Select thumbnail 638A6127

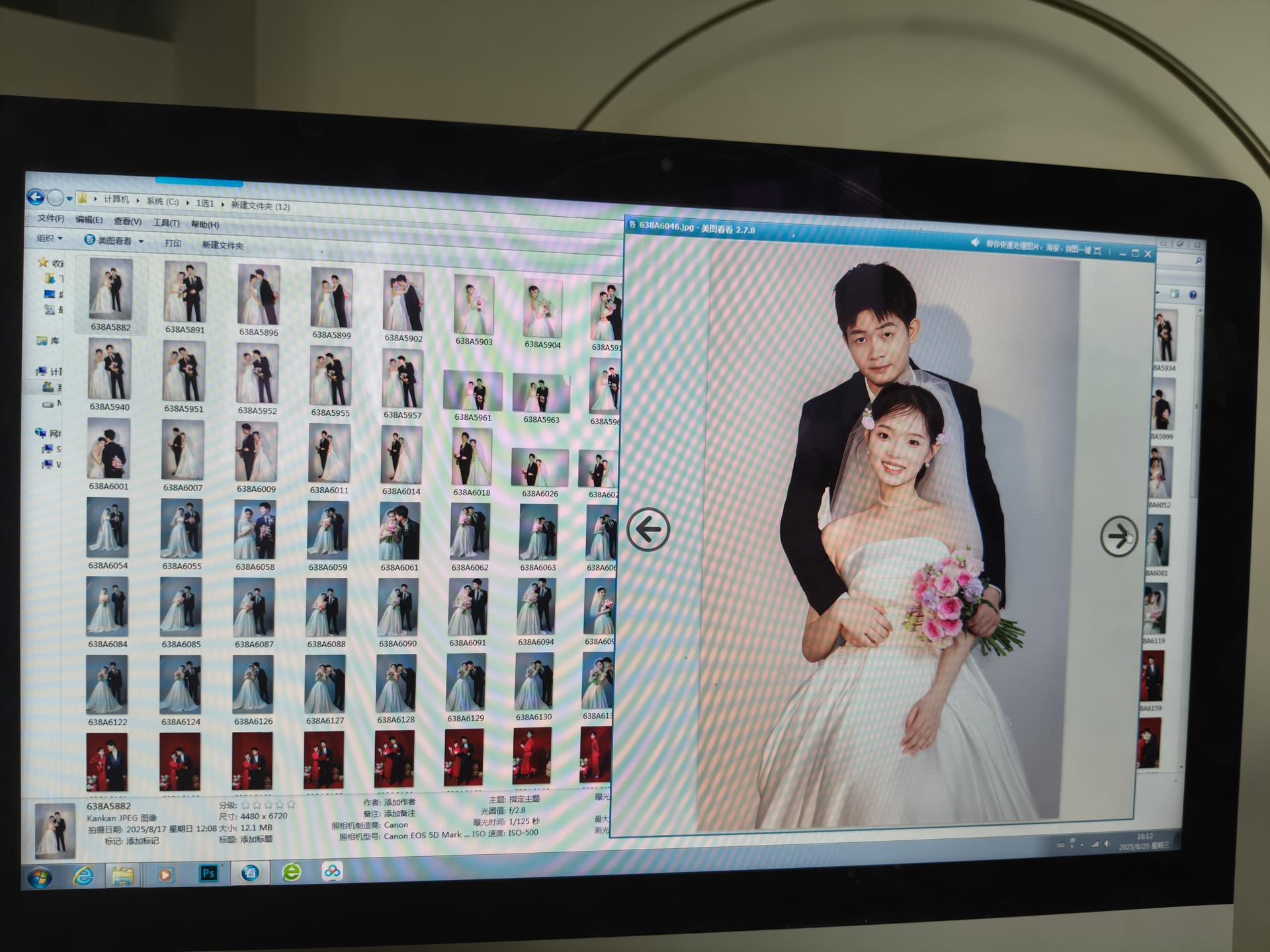pyautogui.click(x=325, y=690)
